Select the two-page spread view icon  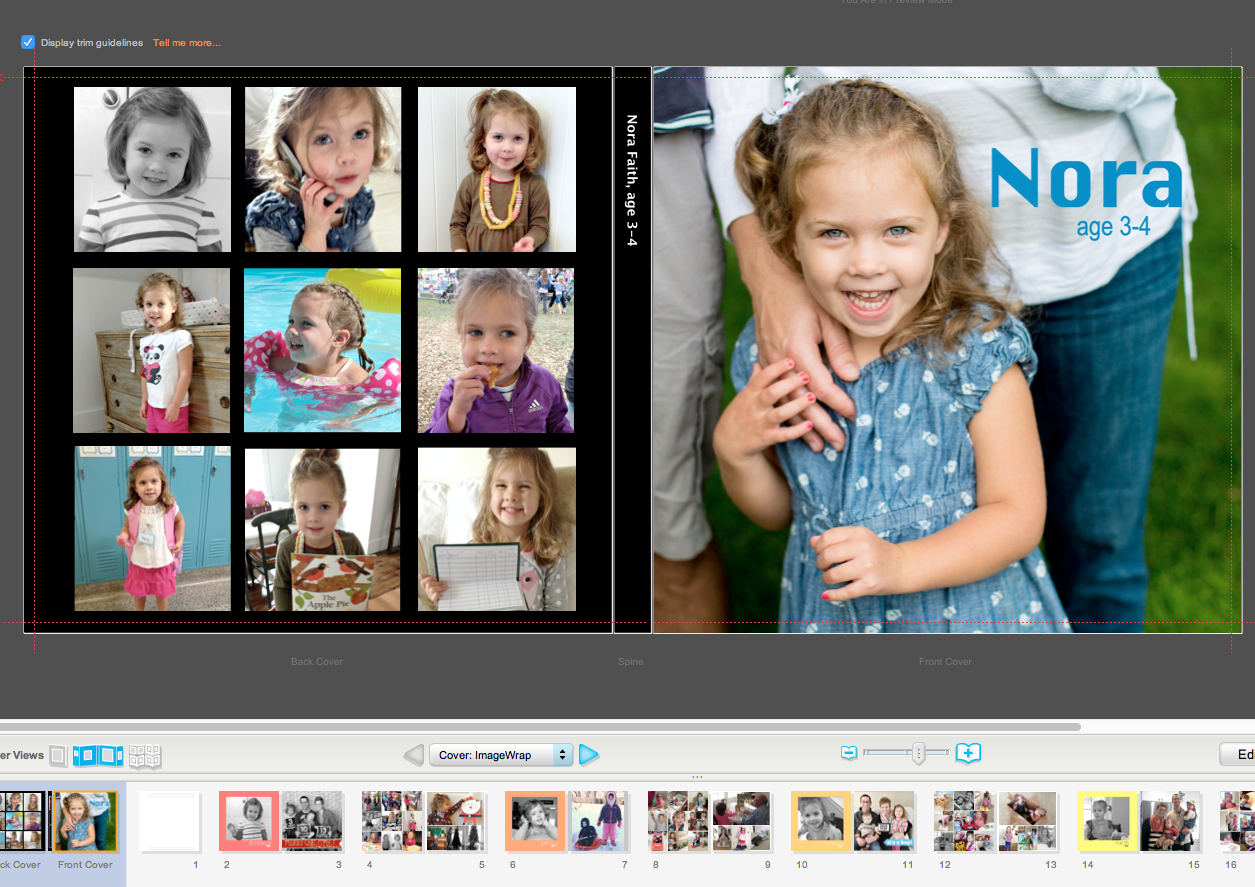[97, 755]
